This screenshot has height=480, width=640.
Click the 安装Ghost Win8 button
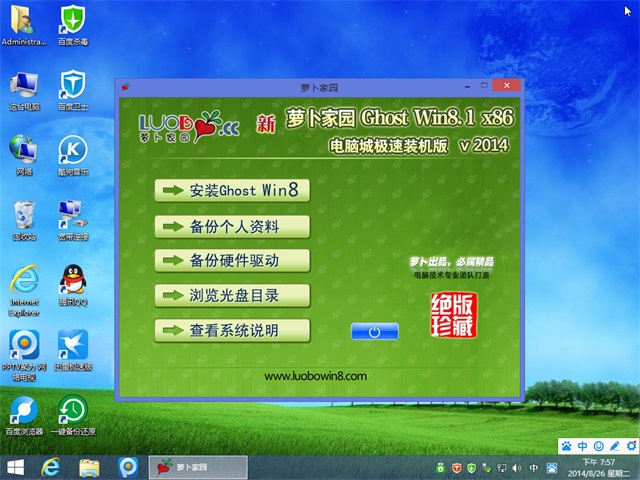pos(232,190)
